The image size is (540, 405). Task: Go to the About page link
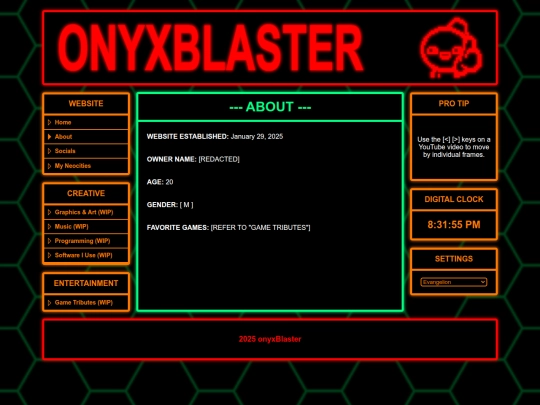63,137
